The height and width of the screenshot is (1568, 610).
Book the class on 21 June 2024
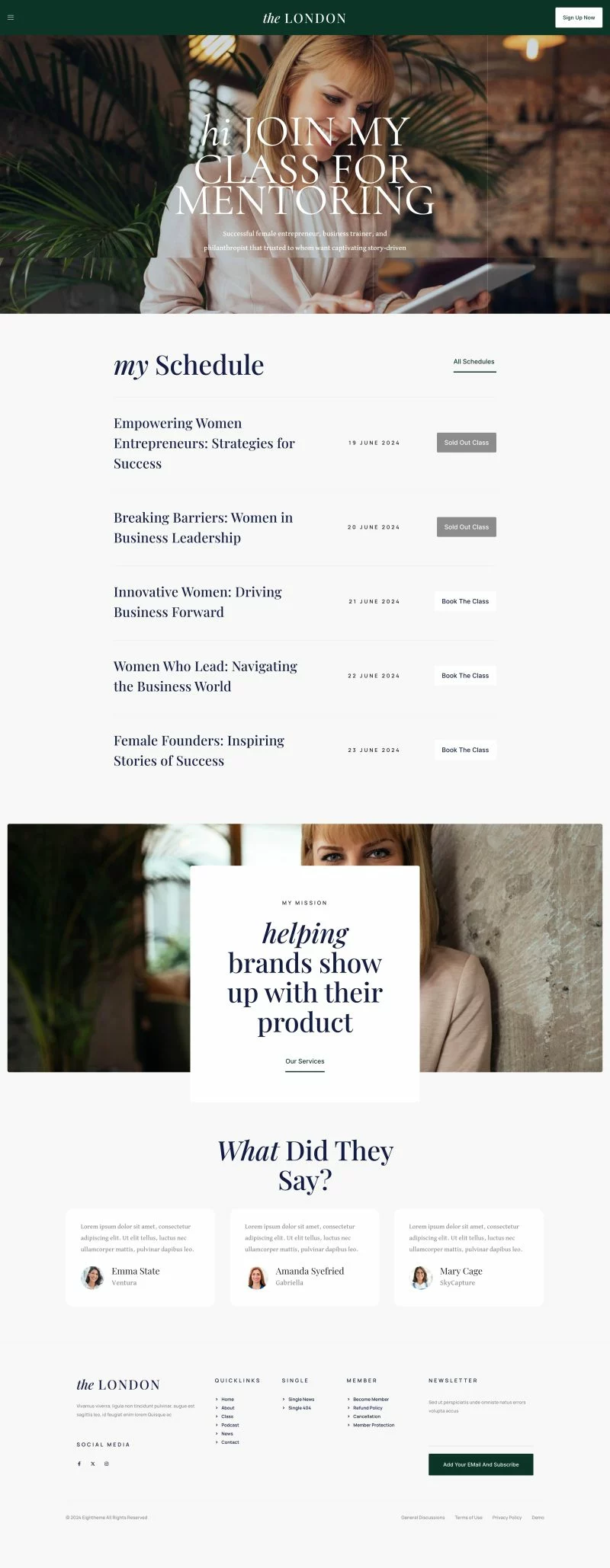(465, 601)
